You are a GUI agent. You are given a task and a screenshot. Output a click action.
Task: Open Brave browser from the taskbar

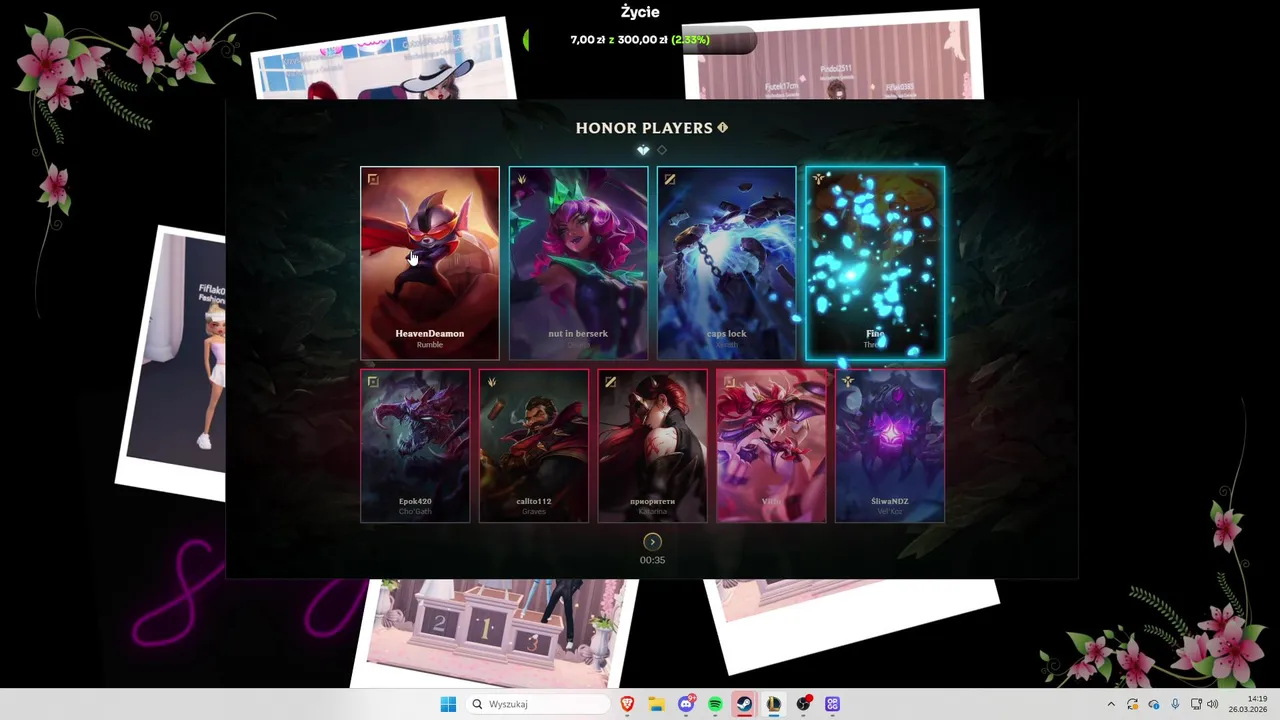coord(627,704)
